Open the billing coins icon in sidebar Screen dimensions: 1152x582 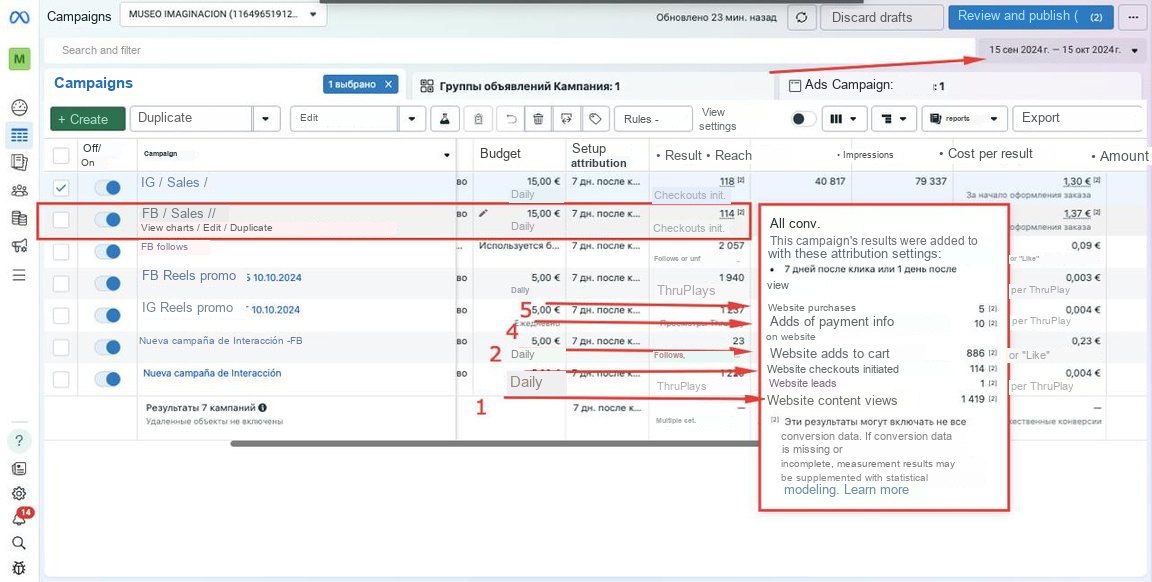click(x=20, y=218)
